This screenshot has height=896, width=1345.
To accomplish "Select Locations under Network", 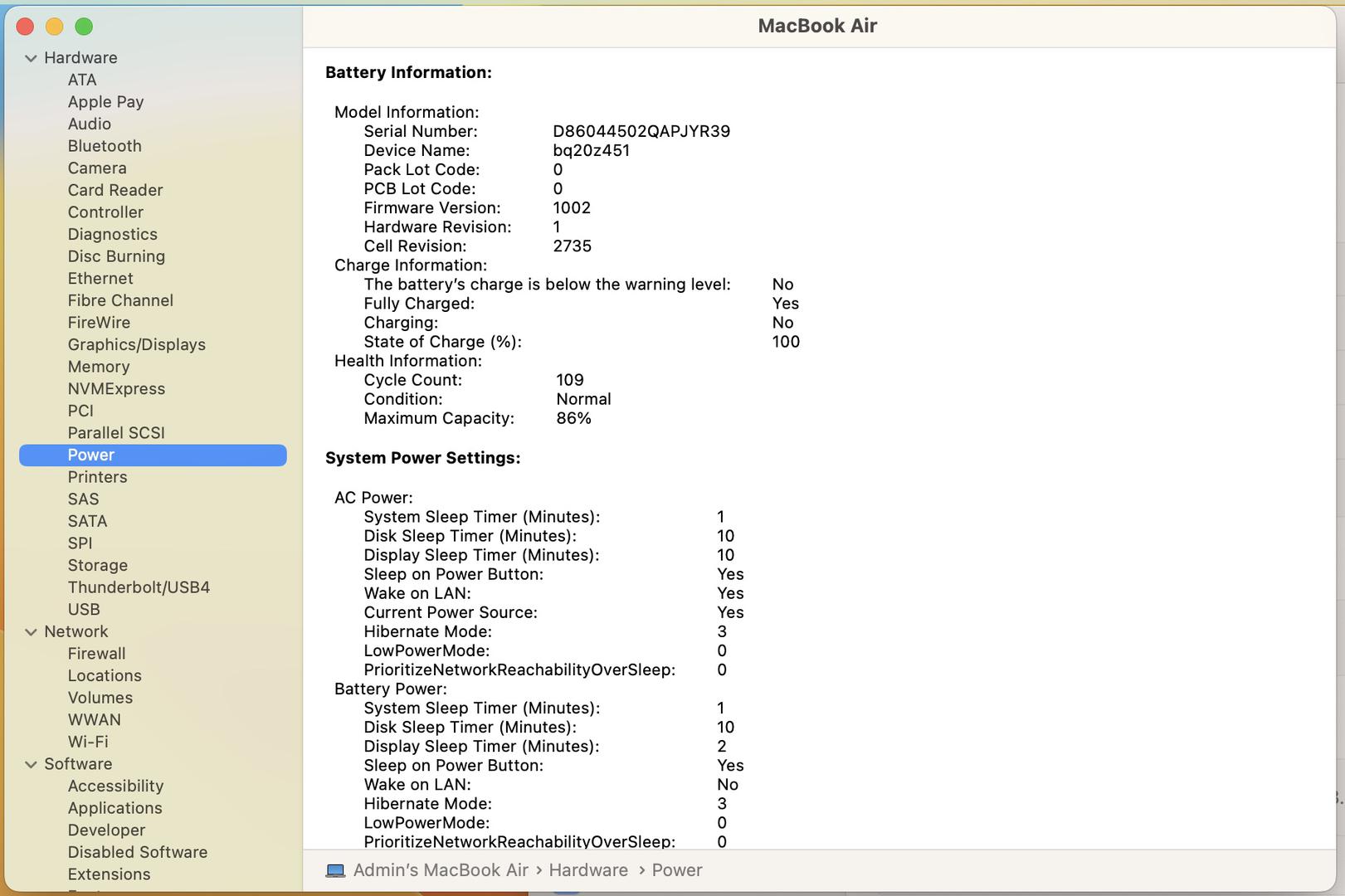I will (x=105, y=676).
